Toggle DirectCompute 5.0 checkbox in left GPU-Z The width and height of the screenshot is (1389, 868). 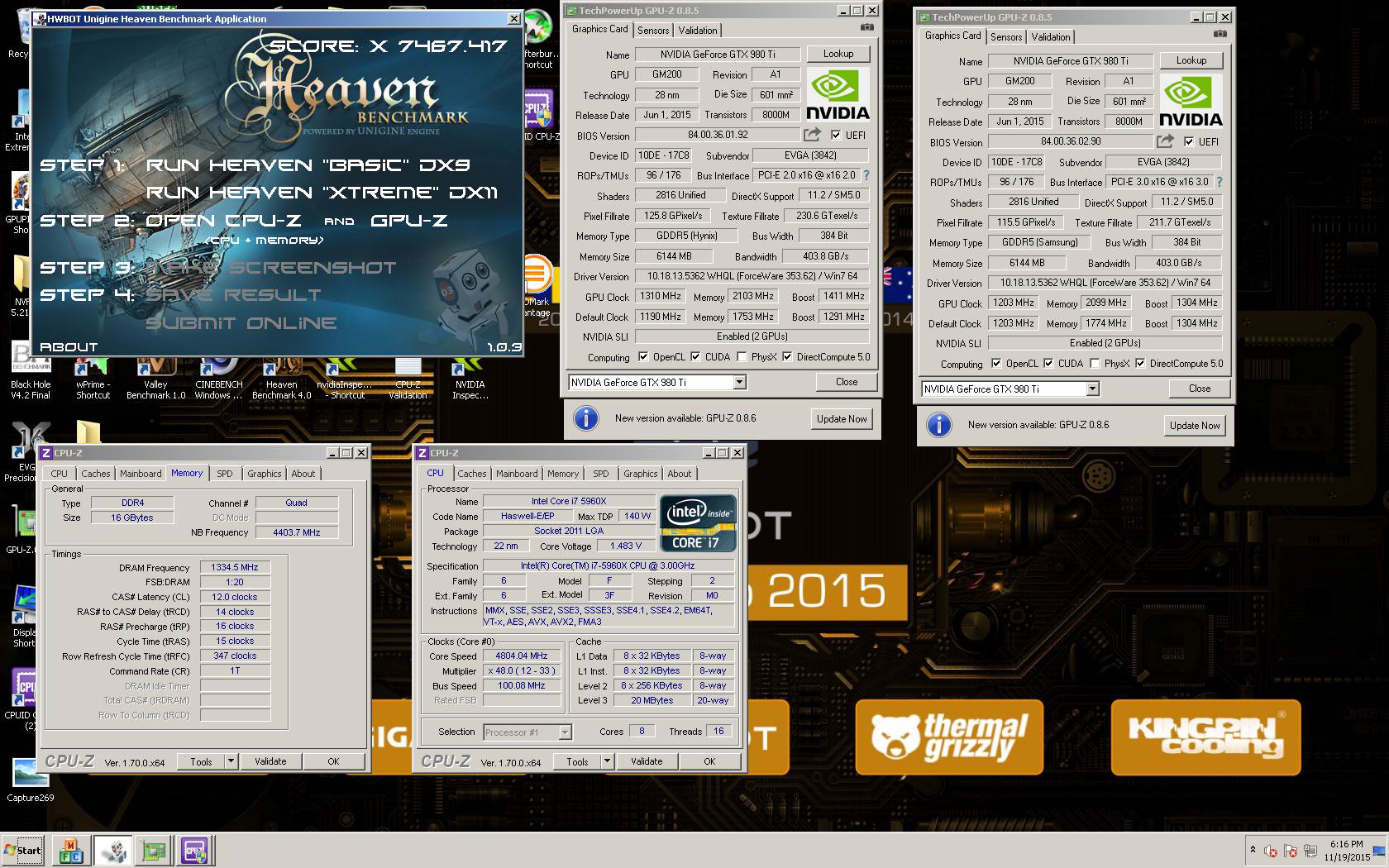click(x=787, y=357)
